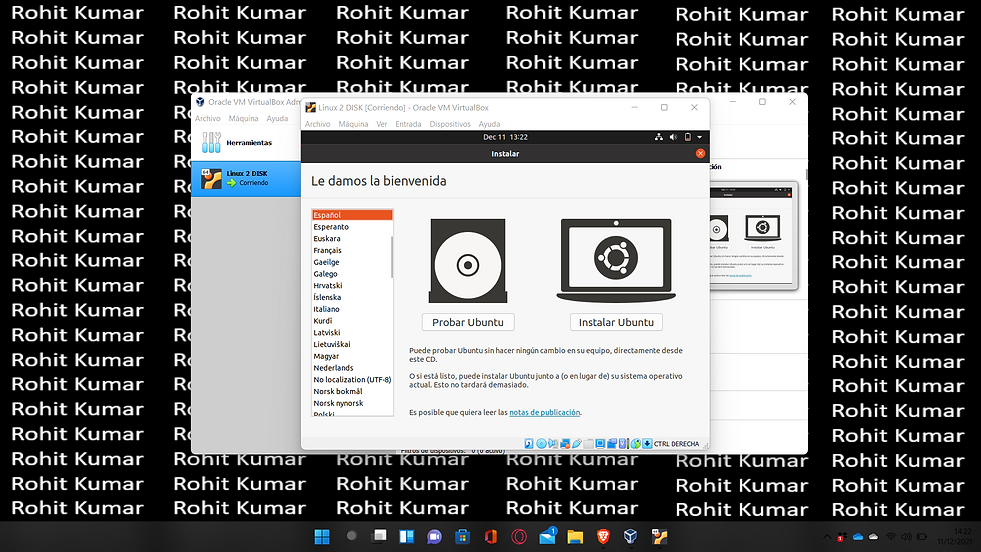Click the keyboard capture arrow icon

[x=647, y=444]
